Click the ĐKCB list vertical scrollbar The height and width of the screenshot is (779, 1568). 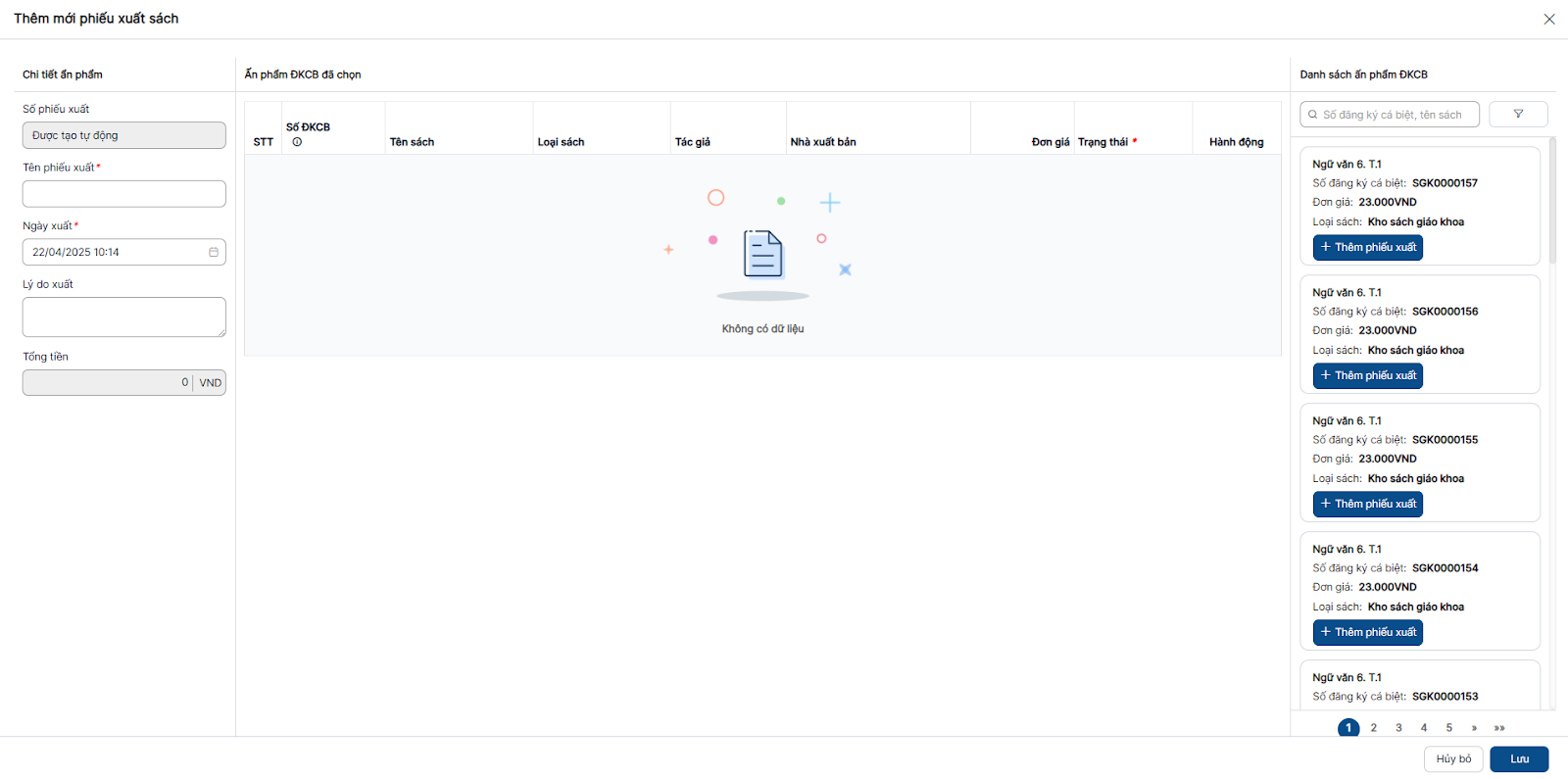(1552, 201)
